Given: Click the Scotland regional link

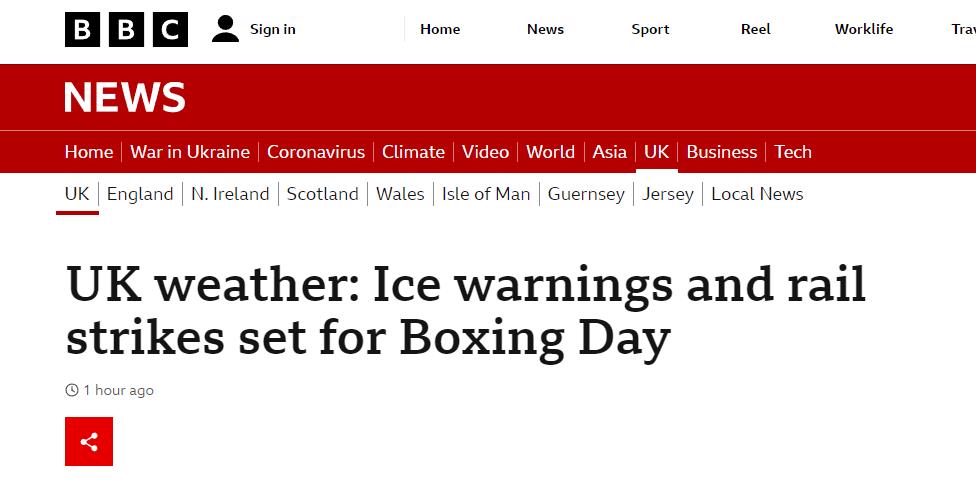Looking at the screenshot, I should point(322,194).
